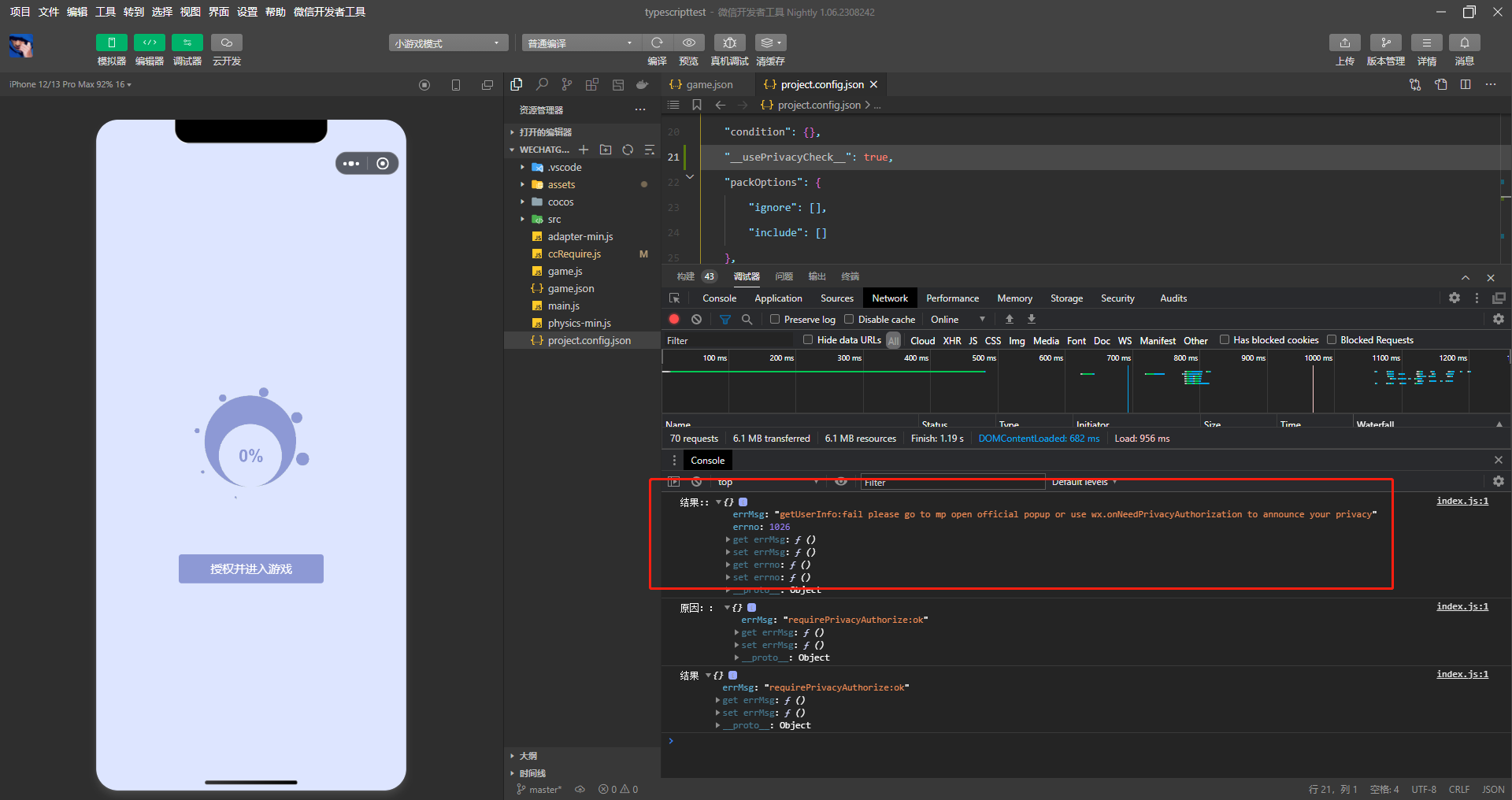Toggle the simulator panel button
The image size is (1512, 800).
111,43
